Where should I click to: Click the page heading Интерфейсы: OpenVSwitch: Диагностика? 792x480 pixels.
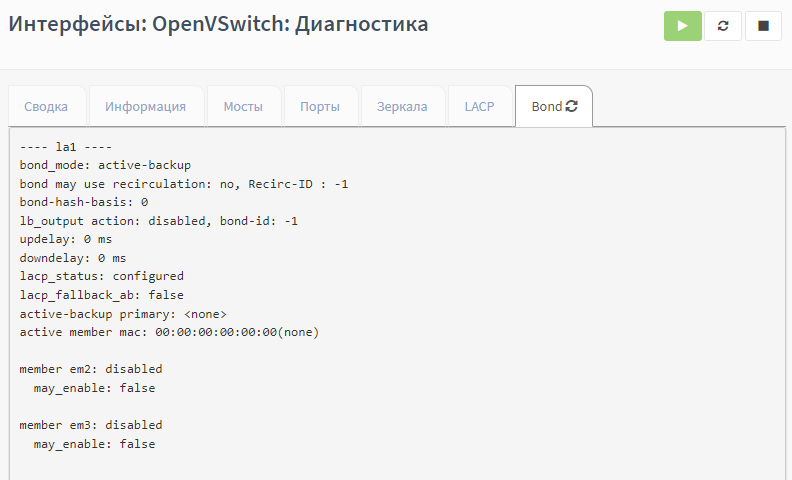point(219,24)
